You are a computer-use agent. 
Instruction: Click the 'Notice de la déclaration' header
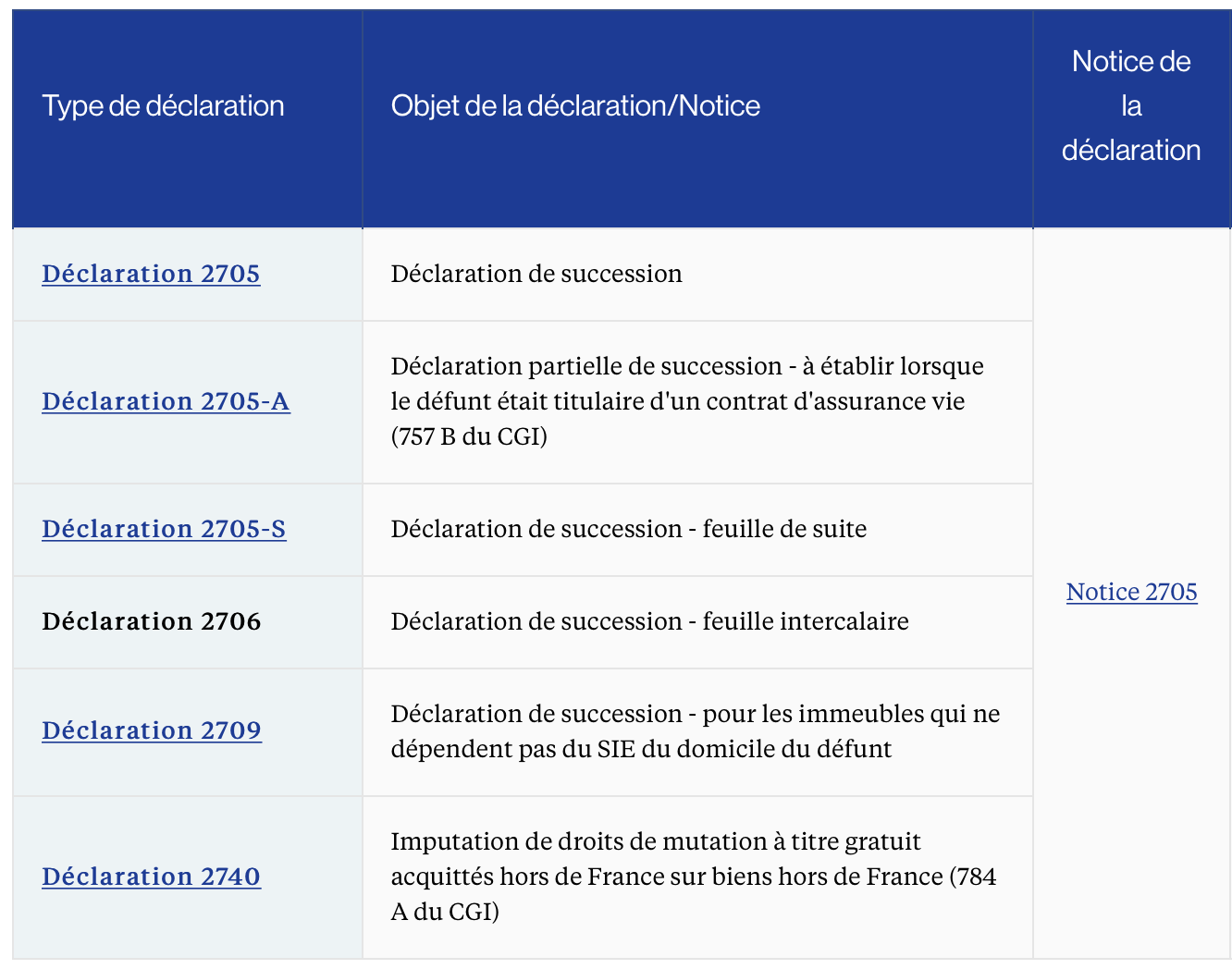[1131, 105]
